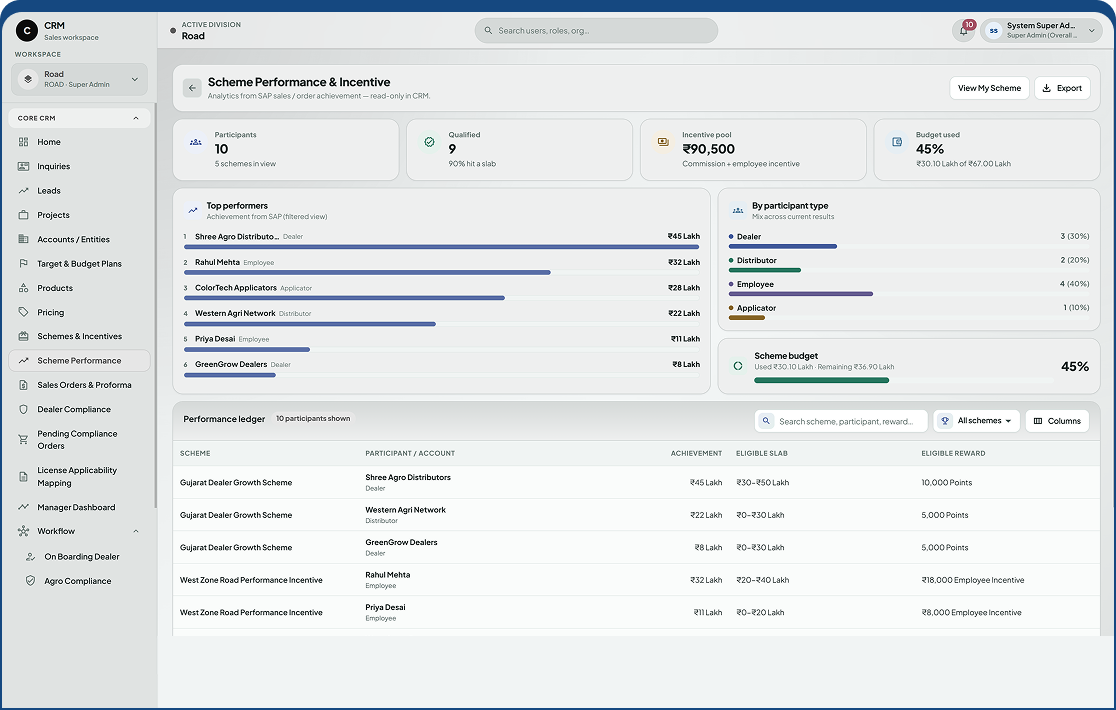Click Priya Desai in the performance ledger
This screenshot has width=1116, height=710.
(x=385, y=608)
